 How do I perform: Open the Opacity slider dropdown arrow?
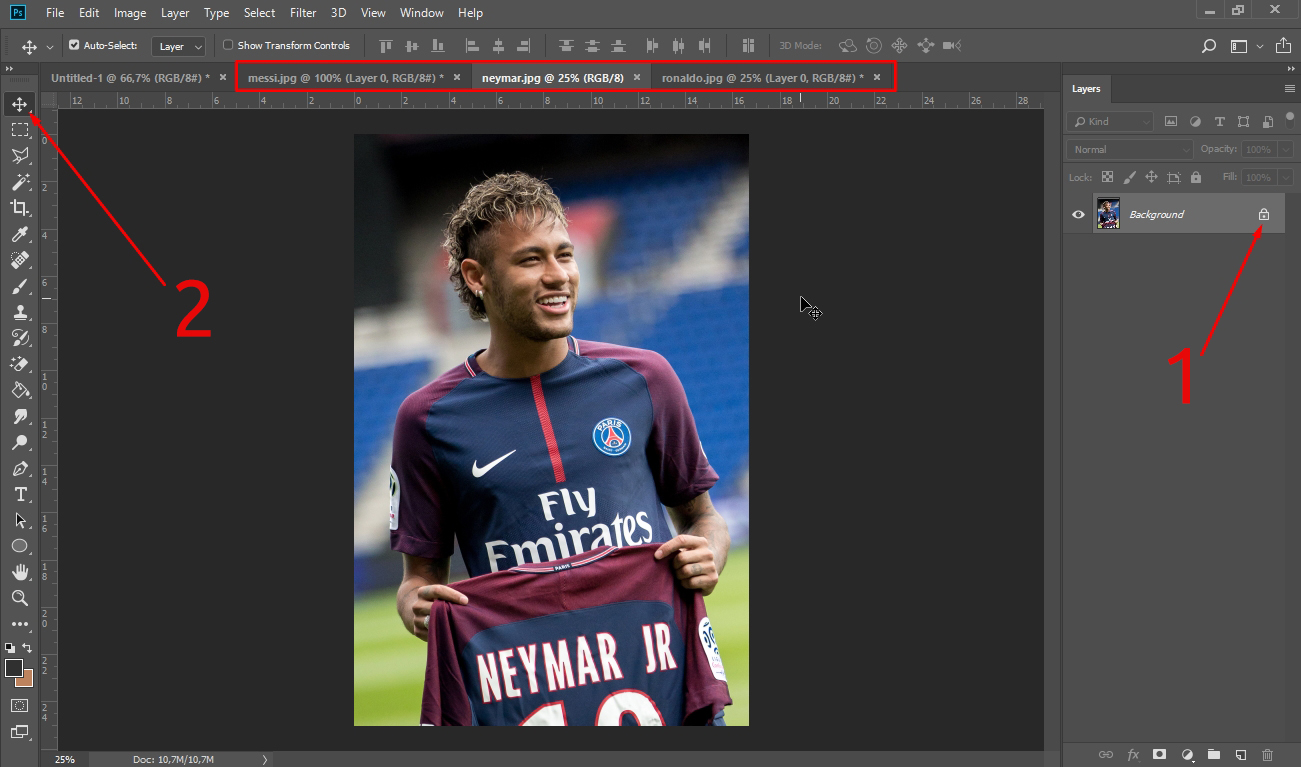click(1285, 149)
